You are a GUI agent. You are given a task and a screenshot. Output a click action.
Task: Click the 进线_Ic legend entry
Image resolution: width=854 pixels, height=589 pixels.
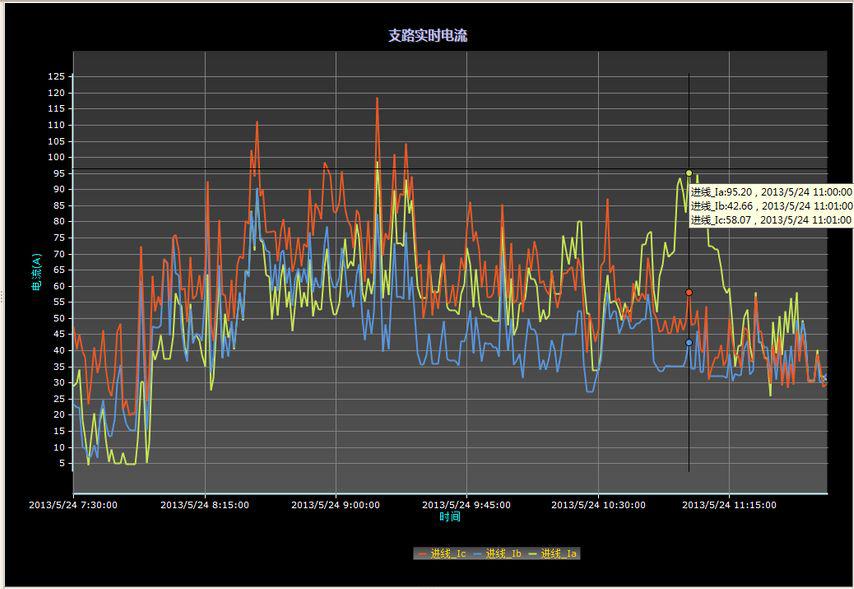pyautogui.click(x=448, y=554)
